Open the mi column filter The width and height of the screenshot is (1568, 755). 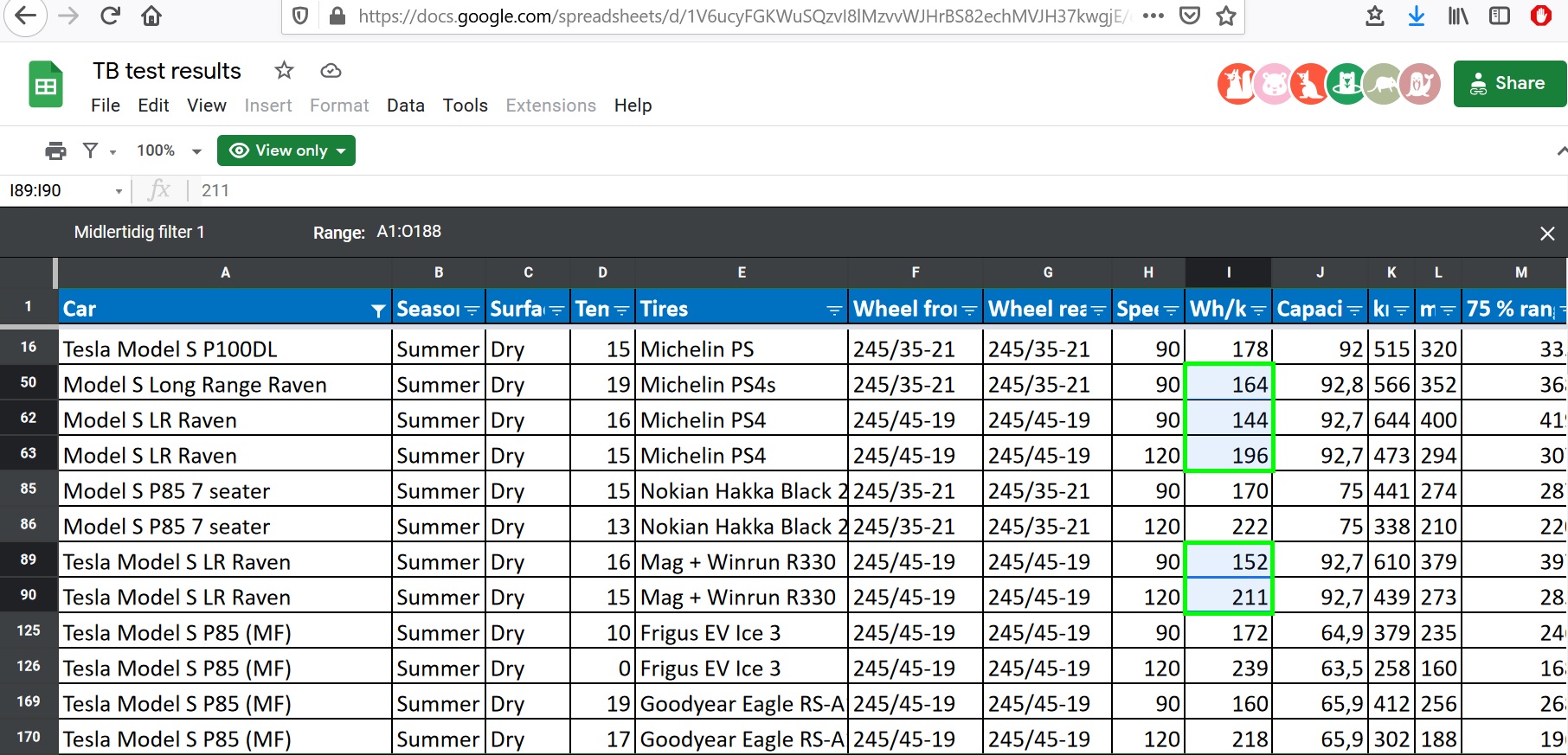(1448, 310)
